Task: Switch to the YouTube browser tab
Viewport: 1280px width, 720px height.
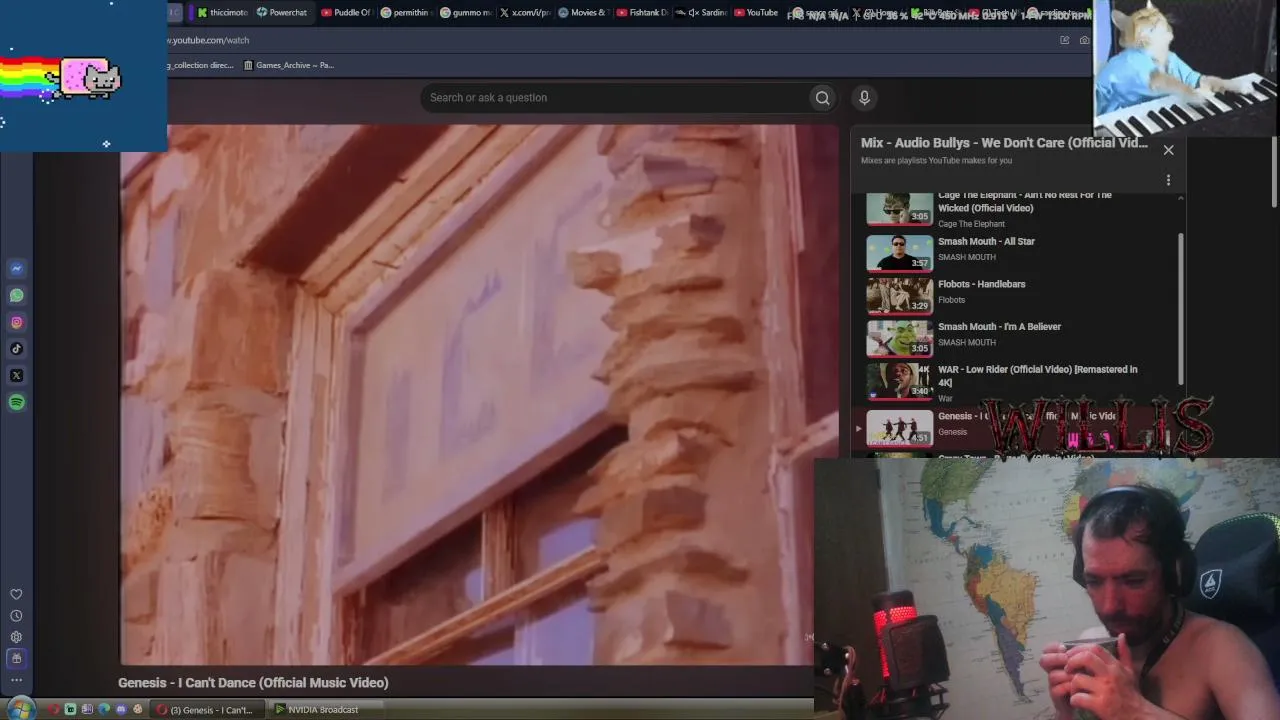Action: tap(757, 13)
